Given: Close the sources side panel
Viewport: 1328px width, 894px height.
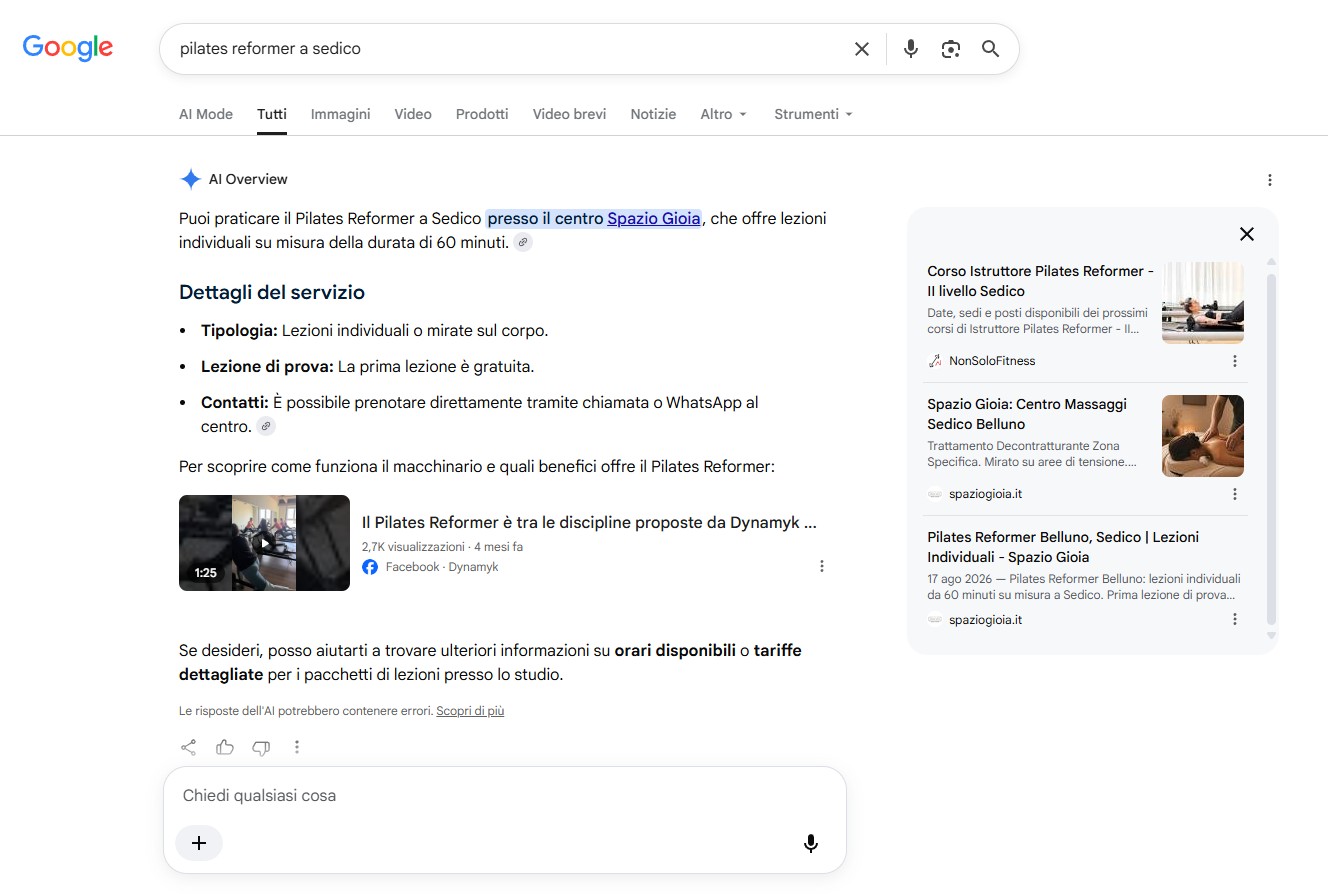Looking at the screenshot, I should click(x=1246, y=234).
